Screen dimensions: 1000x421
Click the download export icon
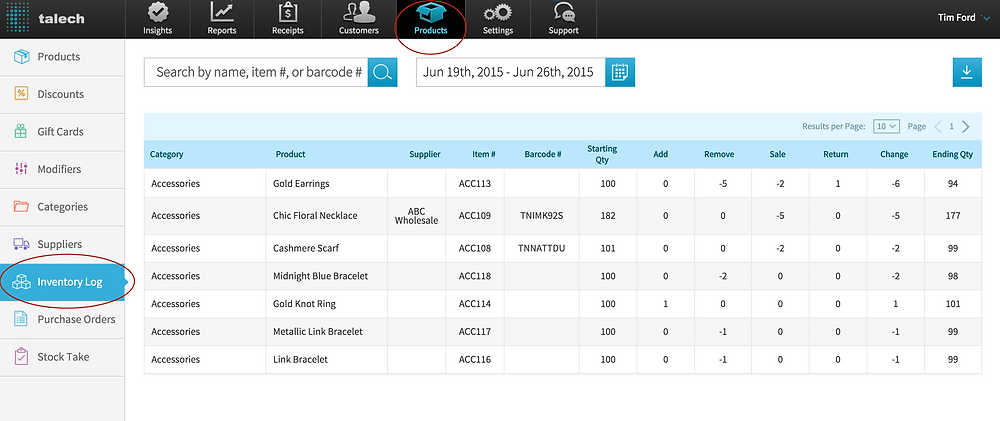pos(967,72)
